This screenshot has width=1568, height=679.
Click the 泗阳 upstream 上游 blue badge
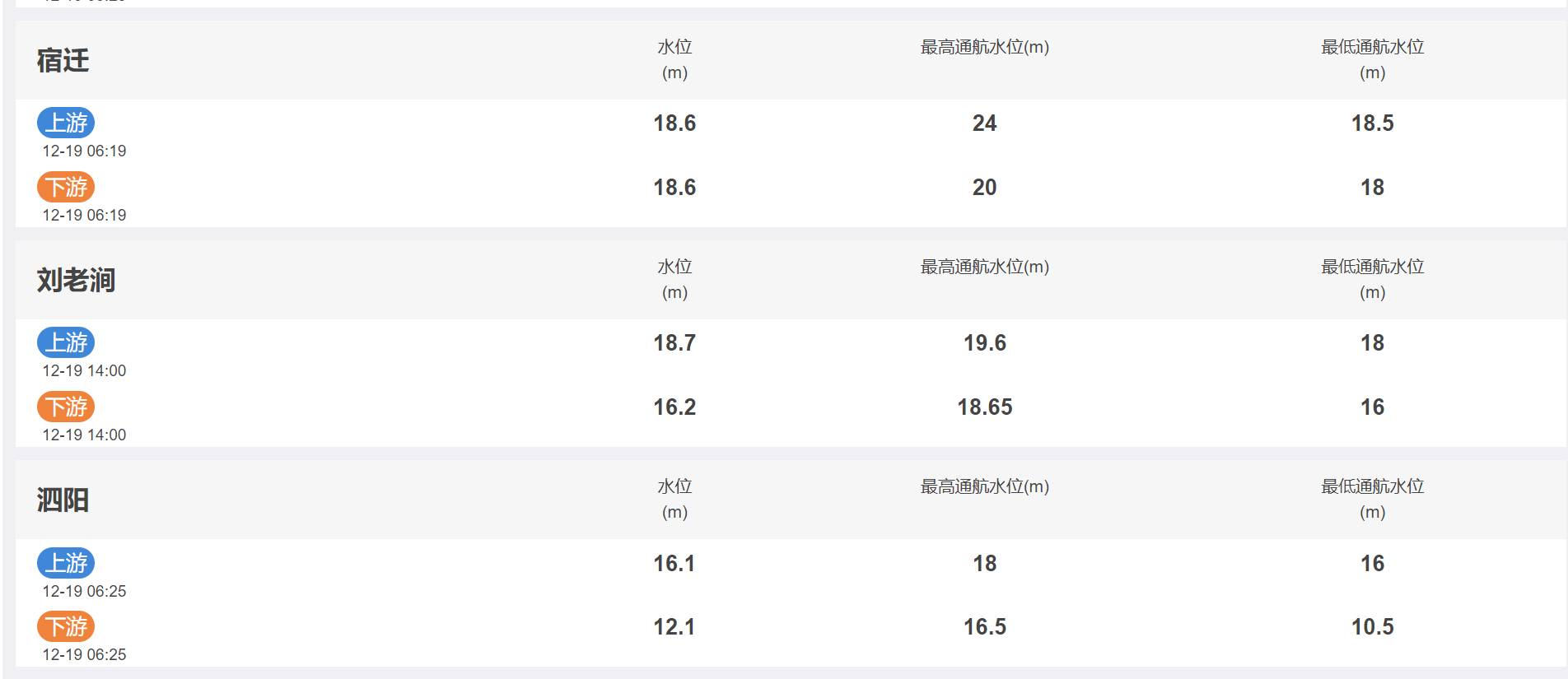click(x=66, y=563)
